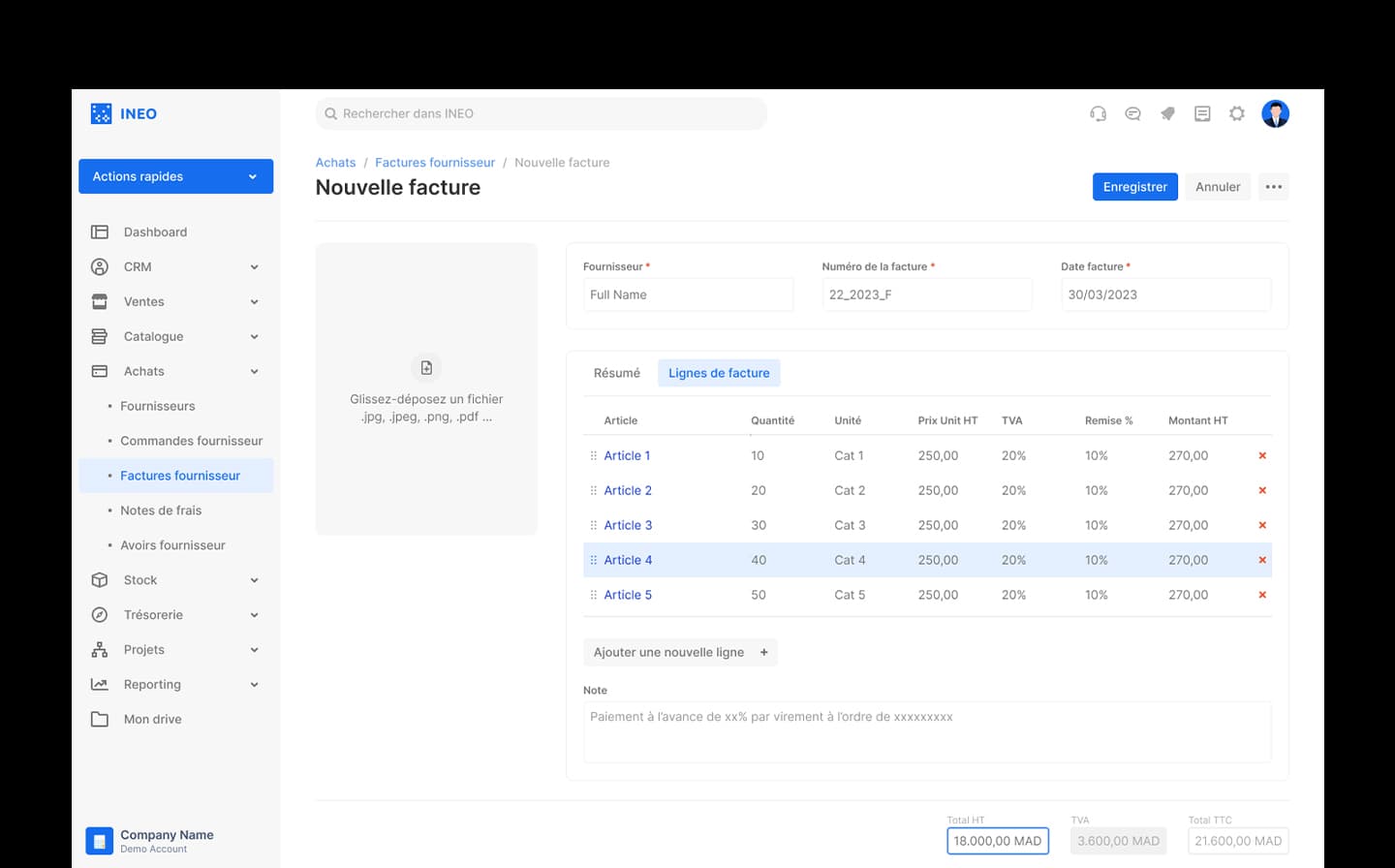Open the settings gear icon
Image resolution: width=1395 pixels, height=868 pixels.
pyautogui.click(x=1237, y=114)
